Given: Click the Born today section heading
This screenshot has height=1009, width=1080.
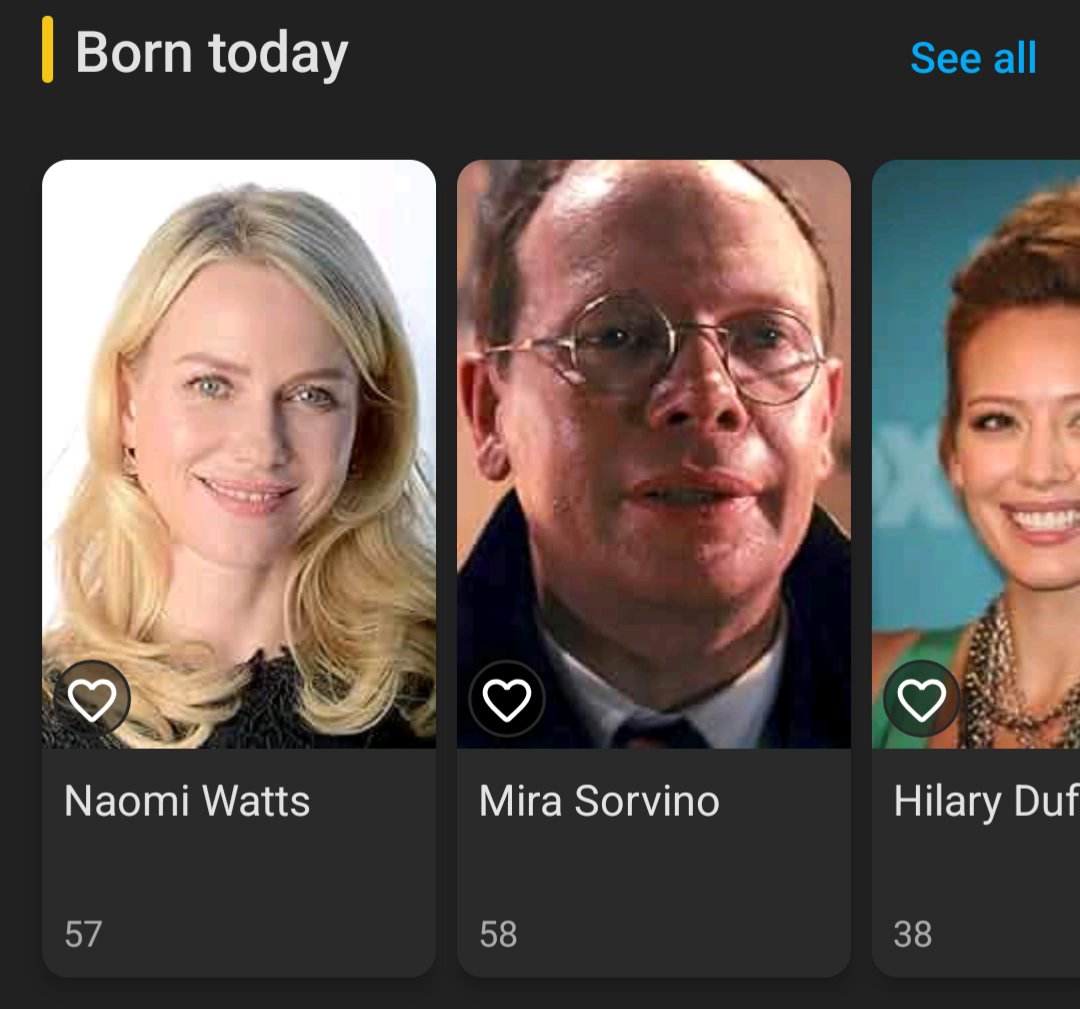Looking at the screenshot, I should pos(211,53).
